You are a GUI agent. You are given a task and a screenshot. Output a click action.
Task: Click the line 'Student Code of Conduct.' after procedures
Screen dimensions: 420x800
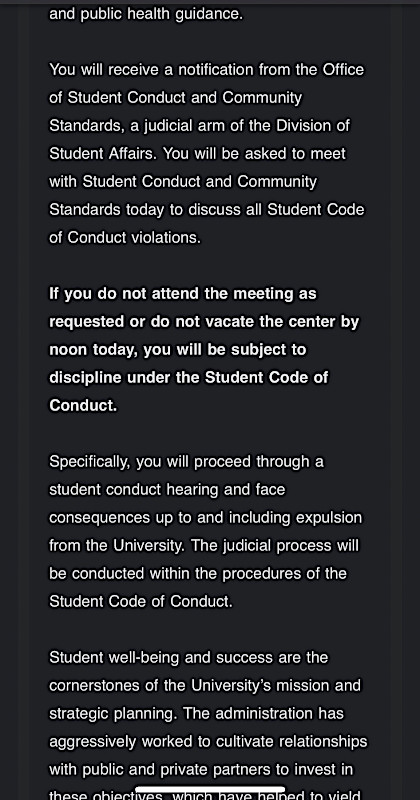(x=141, y=602)
